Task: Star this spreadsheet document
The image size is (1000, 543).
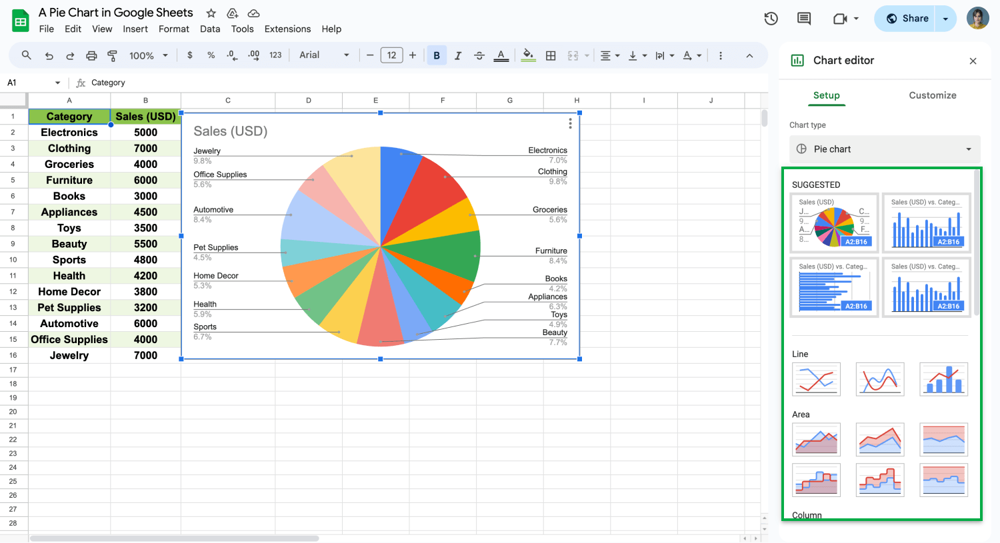Action: (x=211, y=13)
